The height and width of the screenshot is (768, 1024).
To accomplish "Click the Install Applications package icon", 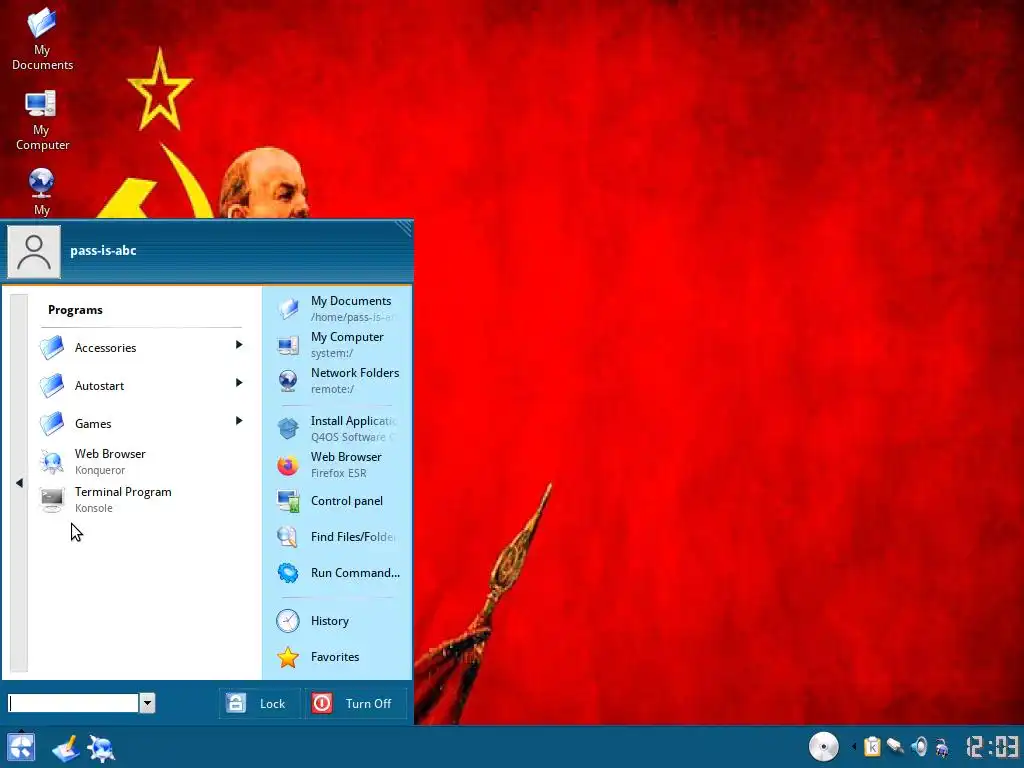I will 287,428.
